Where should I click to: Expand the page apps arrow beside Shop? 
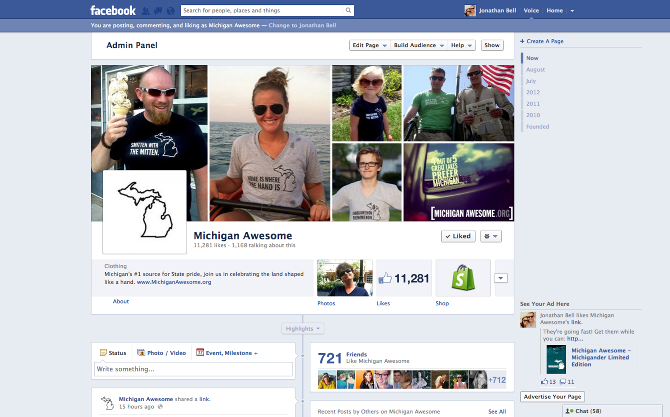click(501, 278)
